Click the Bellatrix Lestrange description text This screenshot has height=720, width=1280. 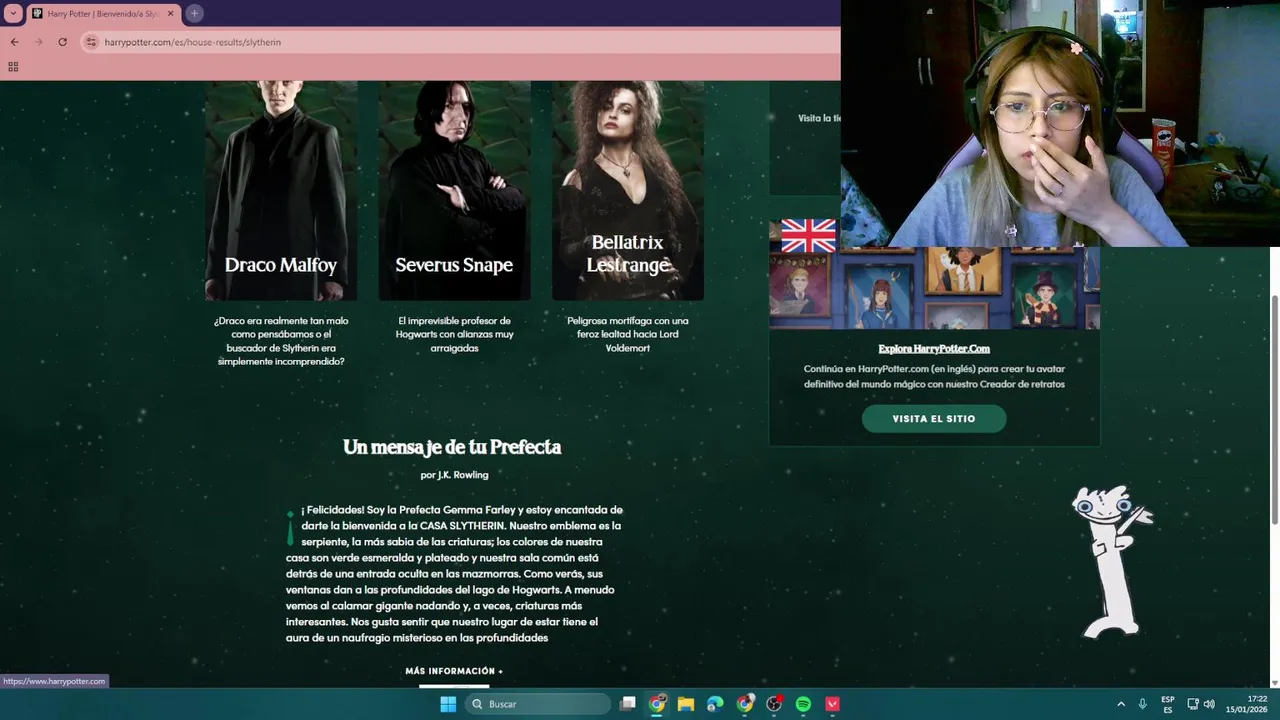tap(628, 334)
